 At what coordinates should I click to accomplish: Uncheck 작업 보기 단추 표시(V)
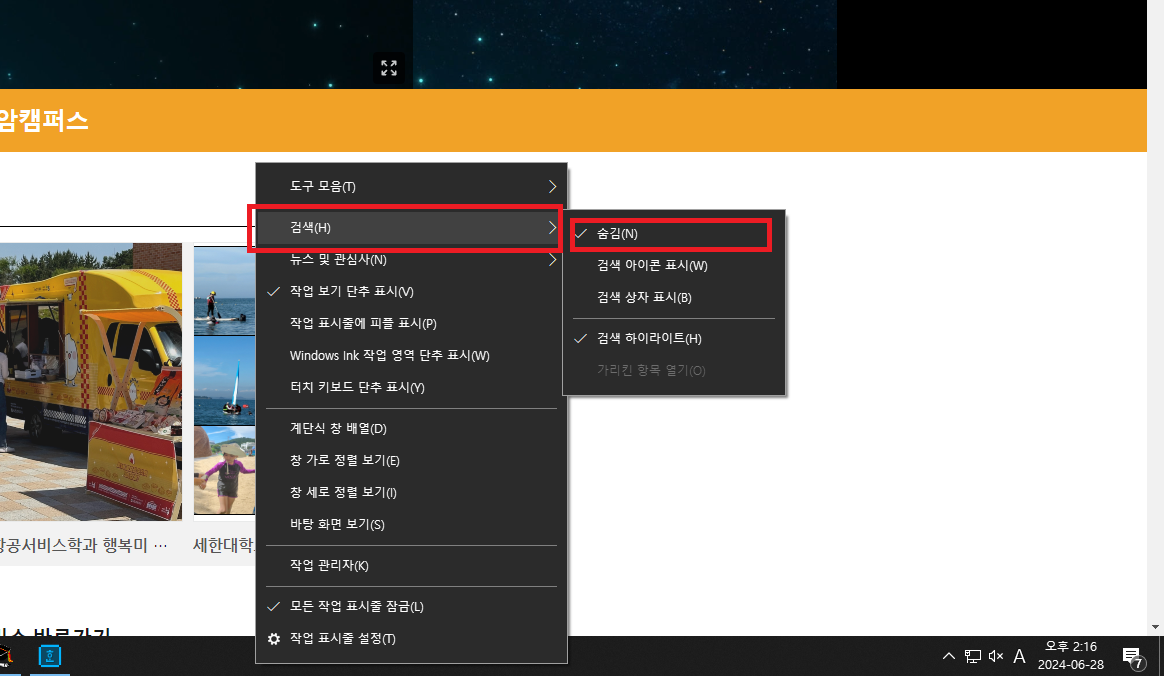click(351, 292)
